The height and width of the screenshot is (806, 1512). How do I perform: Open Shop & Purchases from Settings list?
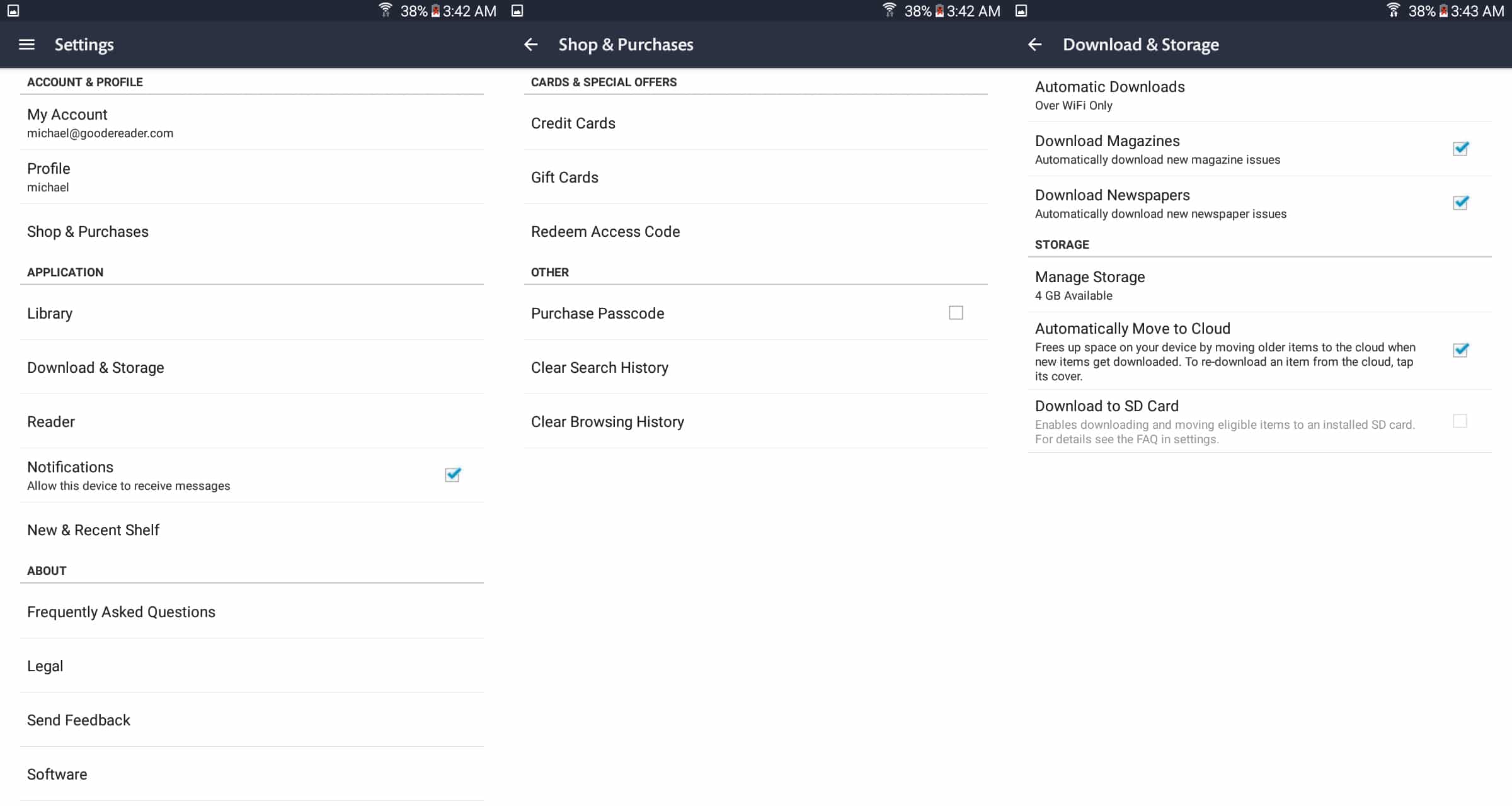coord(252,231)
